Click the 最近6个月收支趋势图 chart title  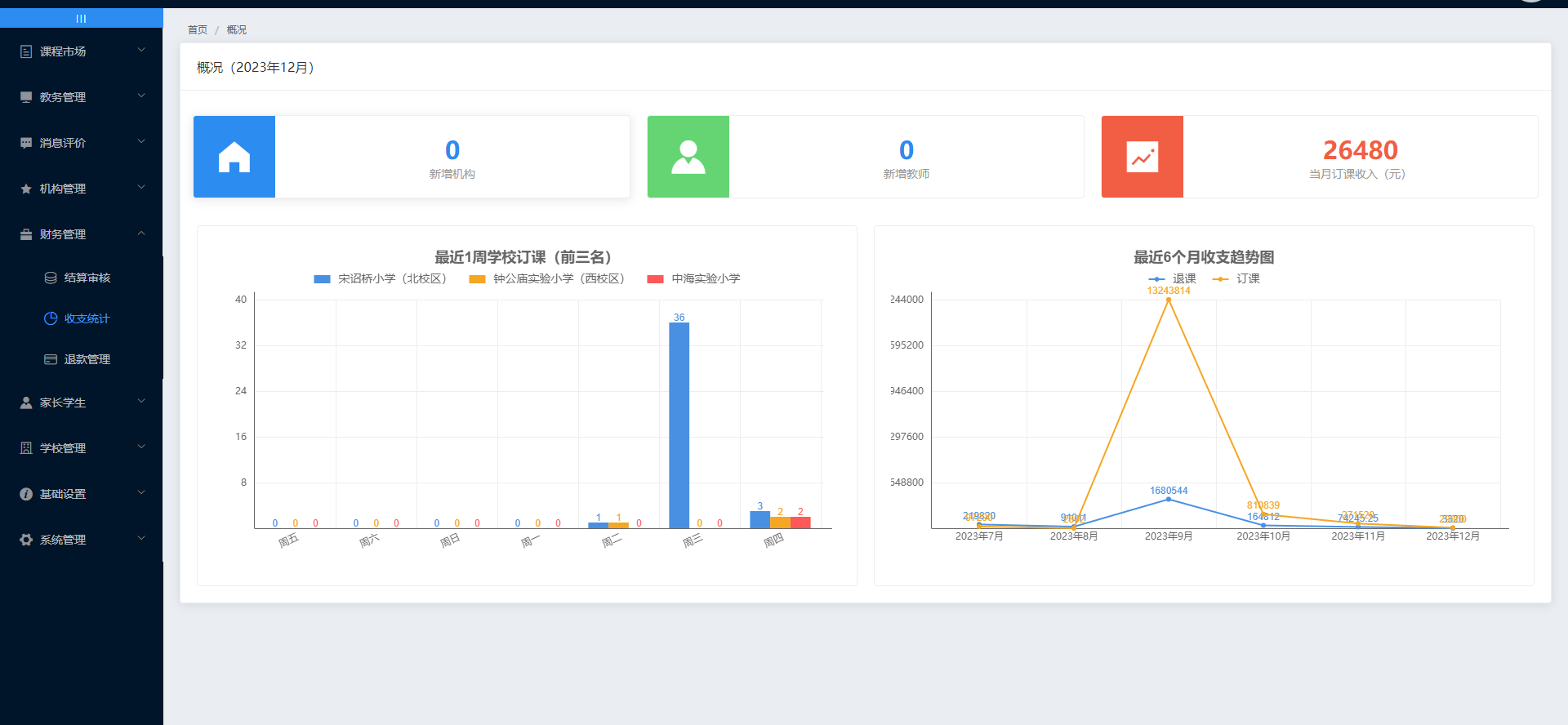pyautogui.click(x=1204, y=257)
